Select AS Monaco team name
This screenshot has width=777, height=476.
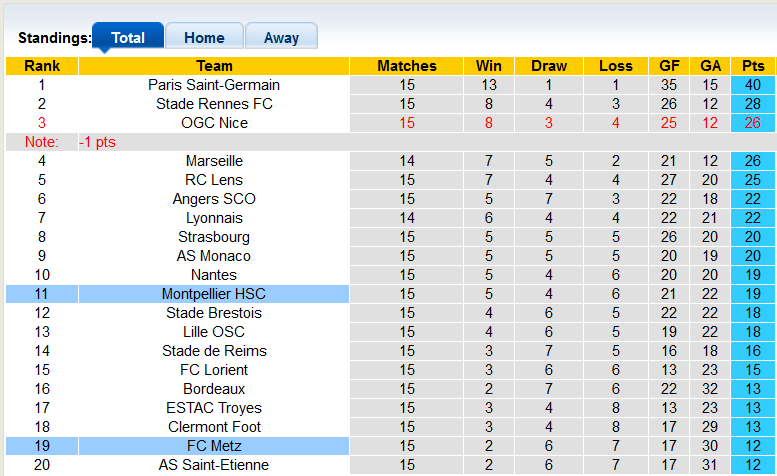[214, 256]
